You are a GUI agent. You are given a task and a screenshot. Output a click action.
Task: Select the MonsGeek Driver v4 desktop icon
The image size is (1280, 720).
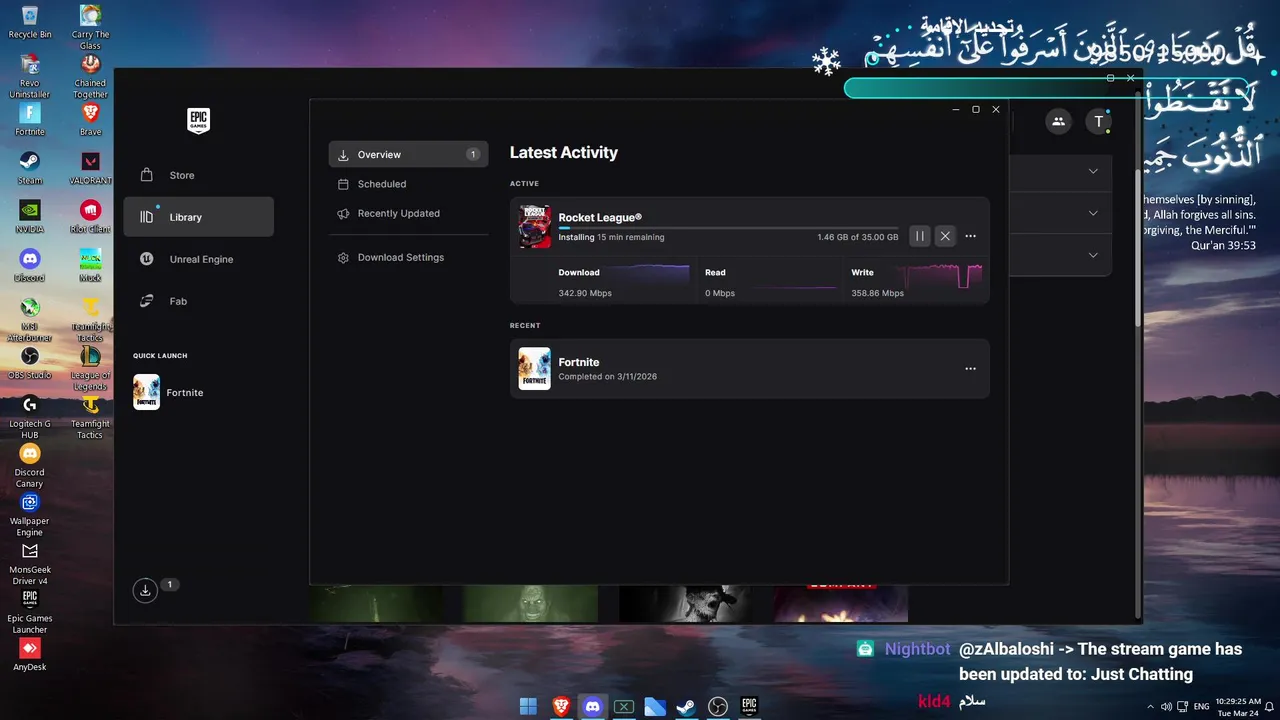click(x=30, y=564)
